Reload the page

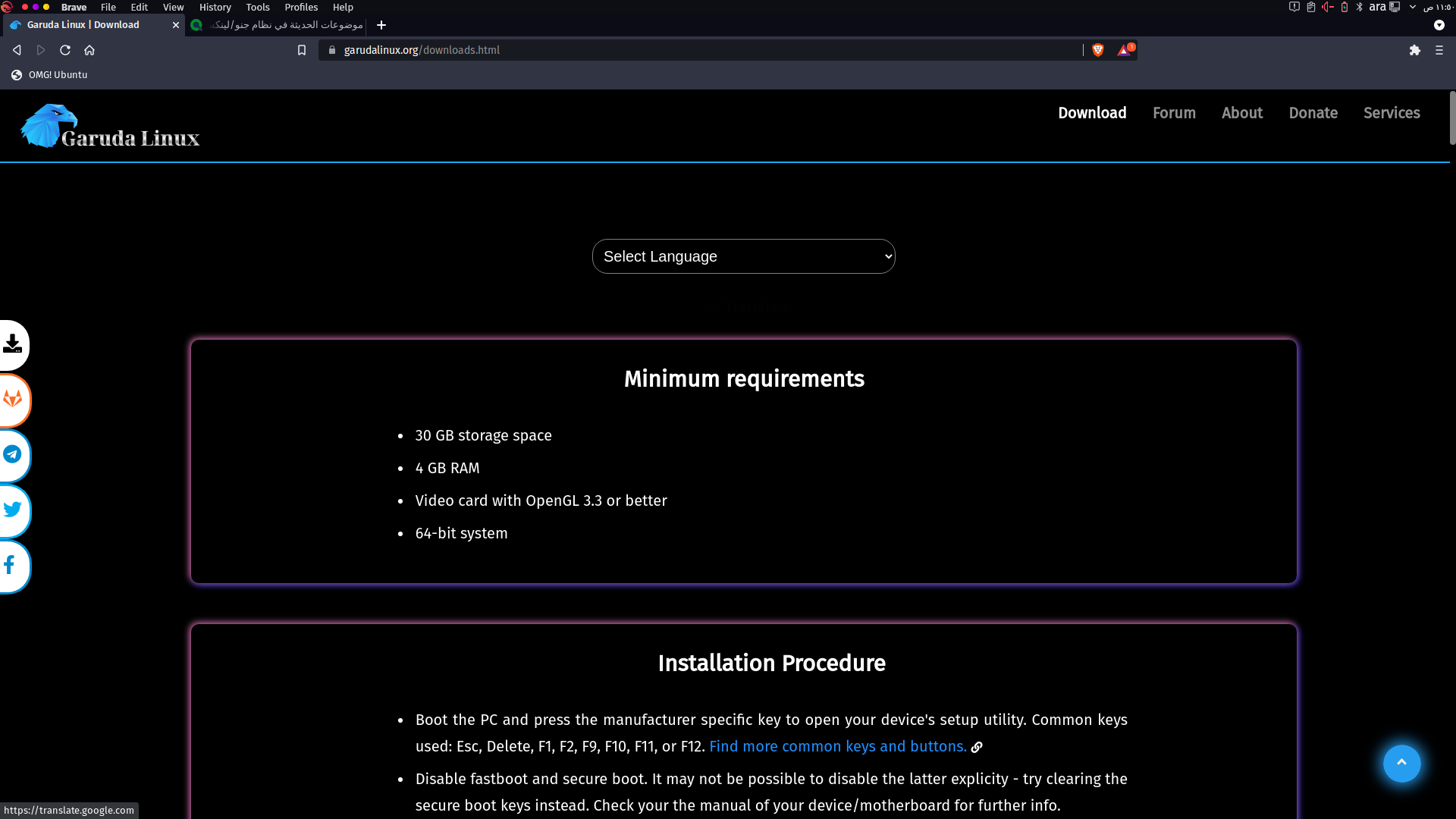(x=65, y=50)
